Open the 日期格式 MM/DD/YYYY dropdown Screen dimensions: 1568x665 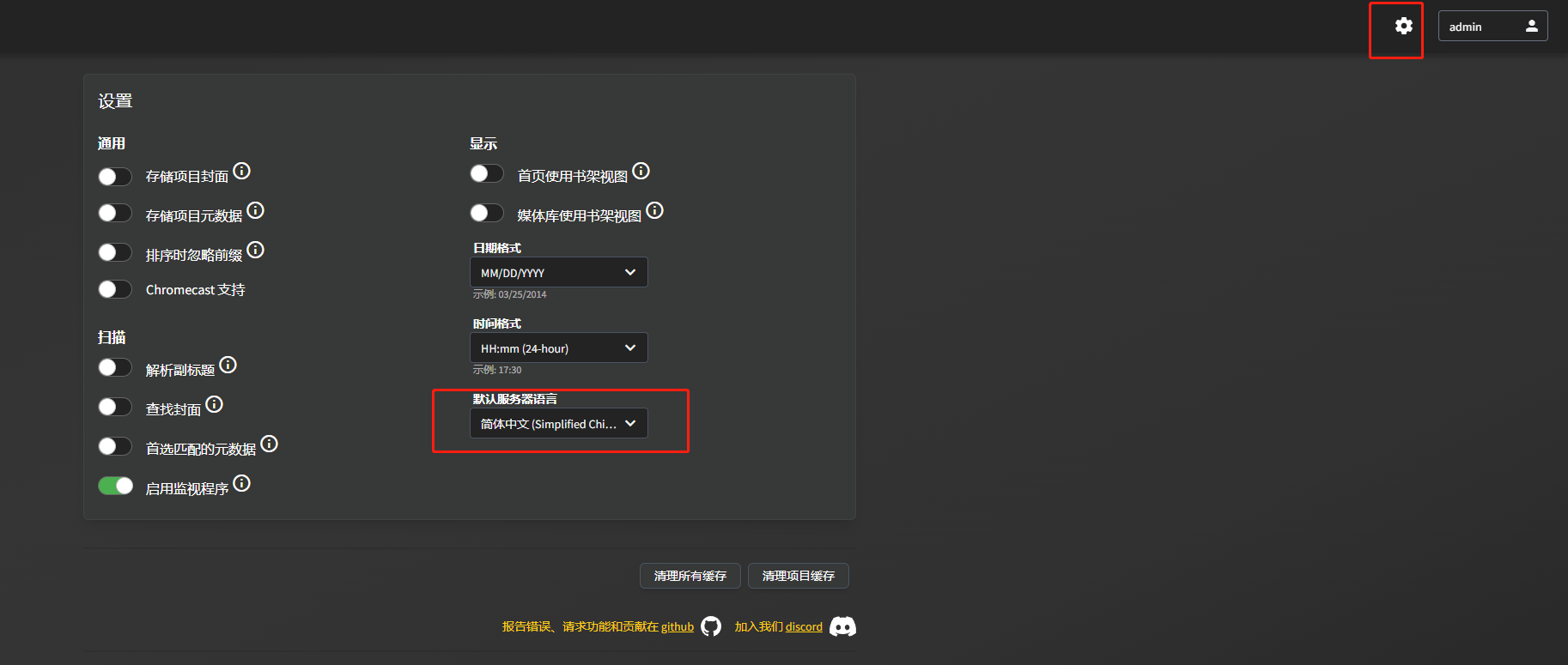point(558,273)
